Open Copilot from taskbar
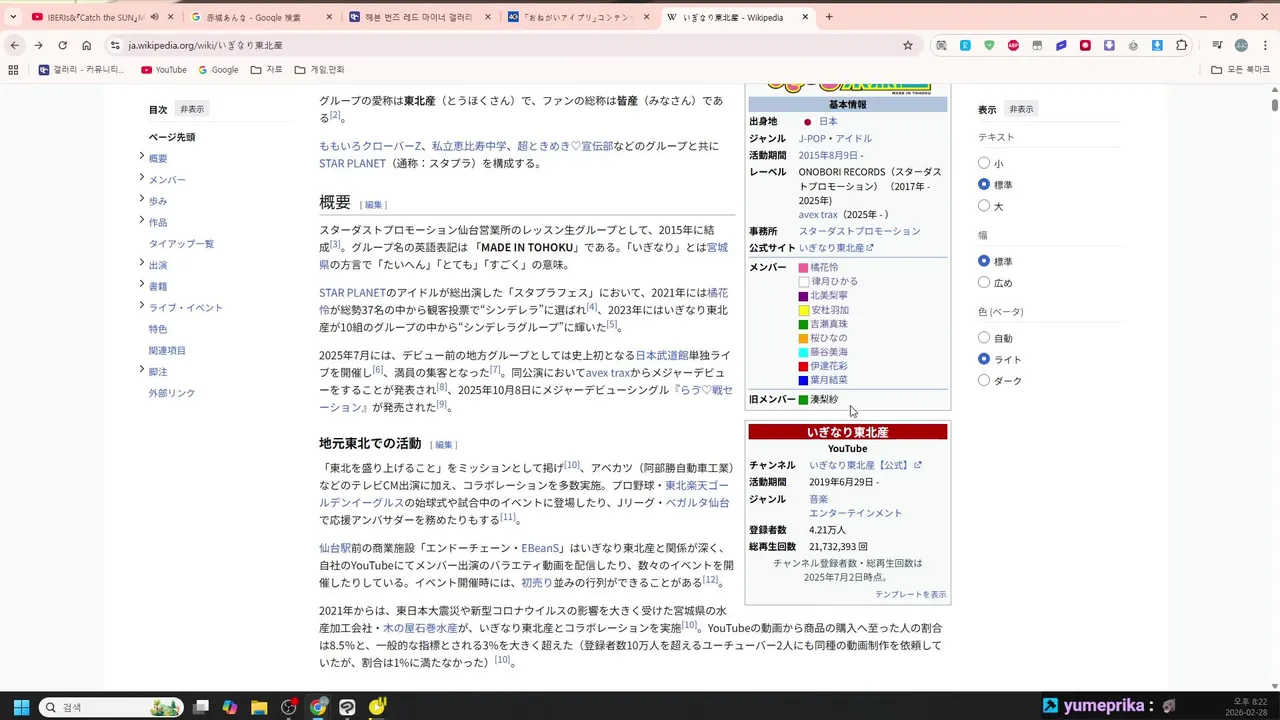The width and height of the screenshot is (1280, 720). (230, 707)
